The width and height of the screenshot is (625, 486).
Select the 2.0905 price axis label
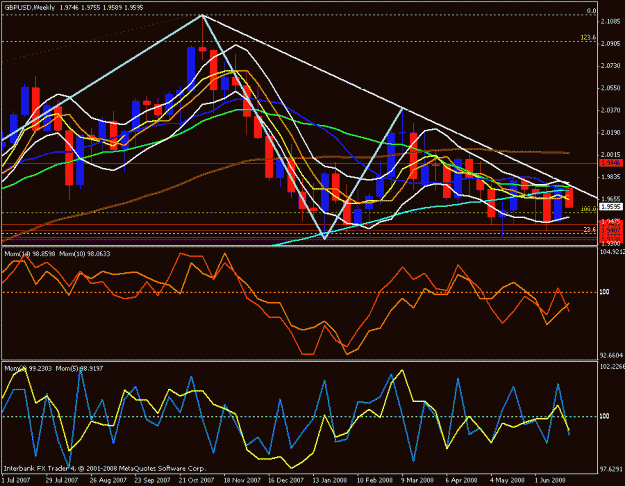(x=610, y=43)
